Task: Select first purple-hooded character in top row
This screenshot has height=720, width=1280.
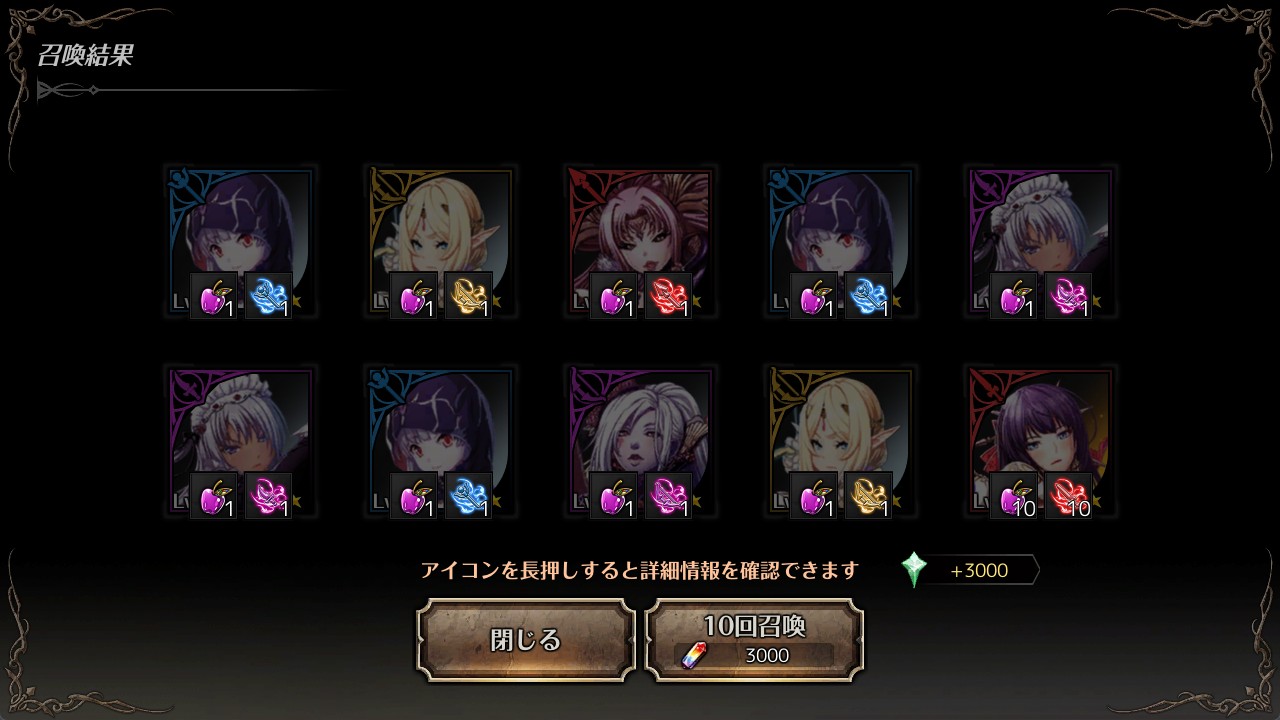Action: [240, 242]
